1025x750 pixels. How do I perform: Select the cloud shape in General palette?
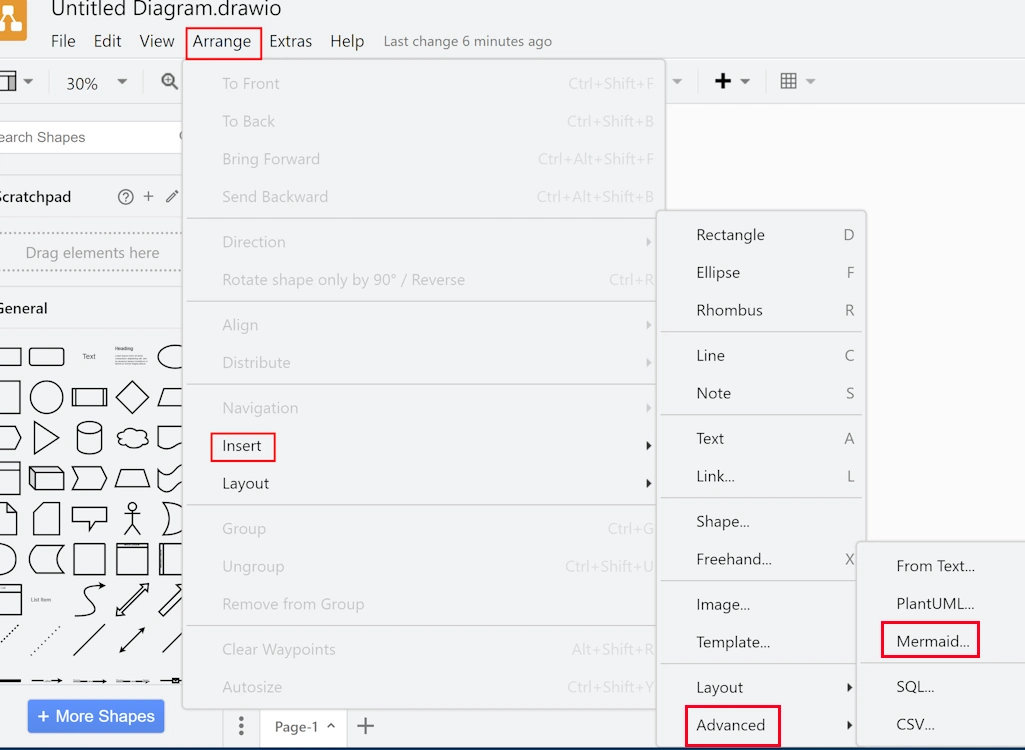[x=132, y=437]
